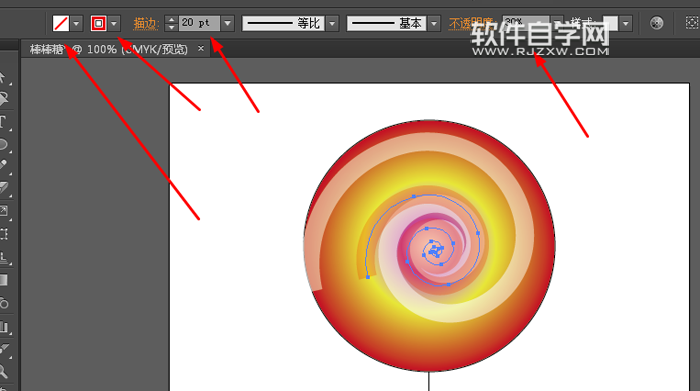The width and height of the screenshot is (700, 391).
Task: Choose the Eraser tool
Action: pyautogui.click(x=4, y=188)
